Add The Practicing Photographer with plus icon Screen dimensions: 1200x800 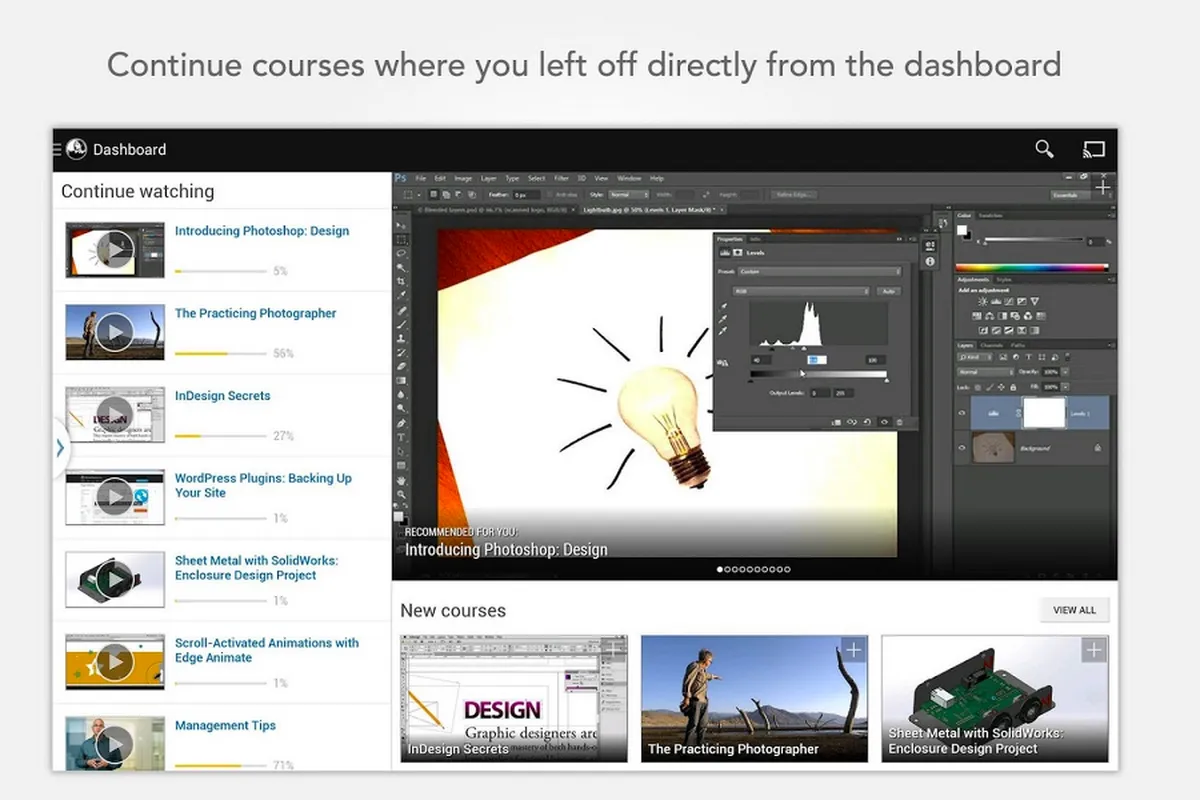854,650
